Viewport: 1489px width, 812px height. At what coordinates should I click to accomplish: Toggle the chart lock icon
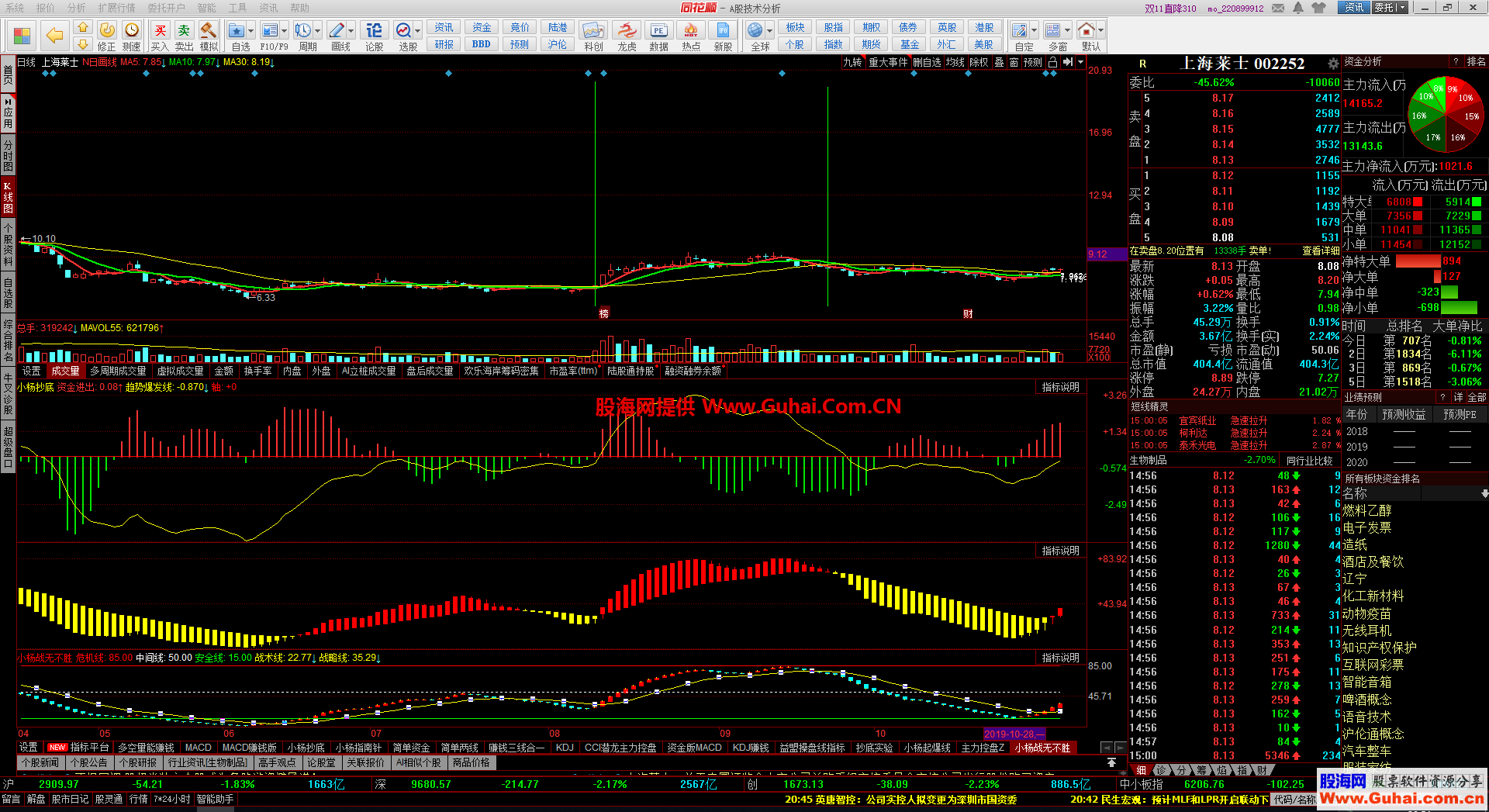[x=1052, y=62]
